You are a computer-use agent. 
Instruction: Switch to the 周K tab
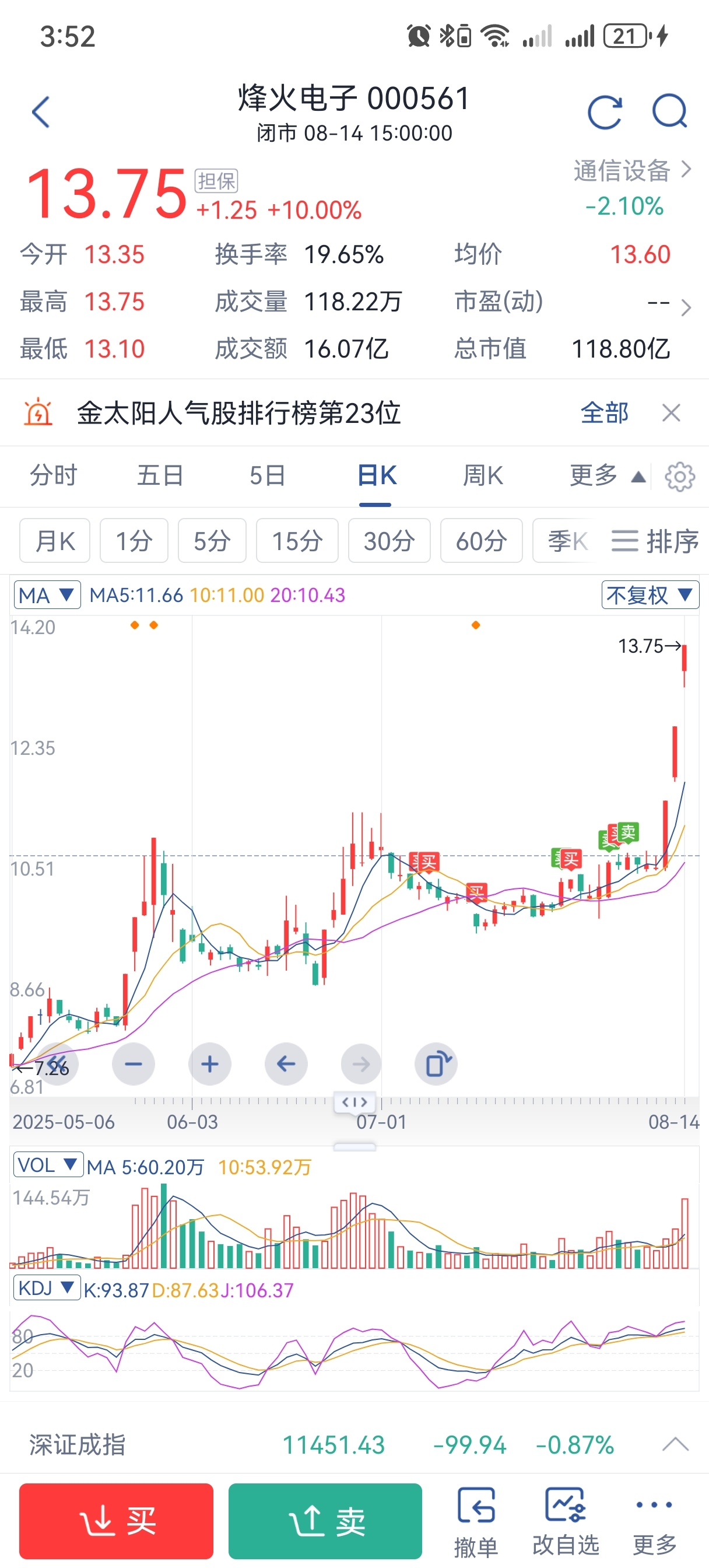[483, 475]
